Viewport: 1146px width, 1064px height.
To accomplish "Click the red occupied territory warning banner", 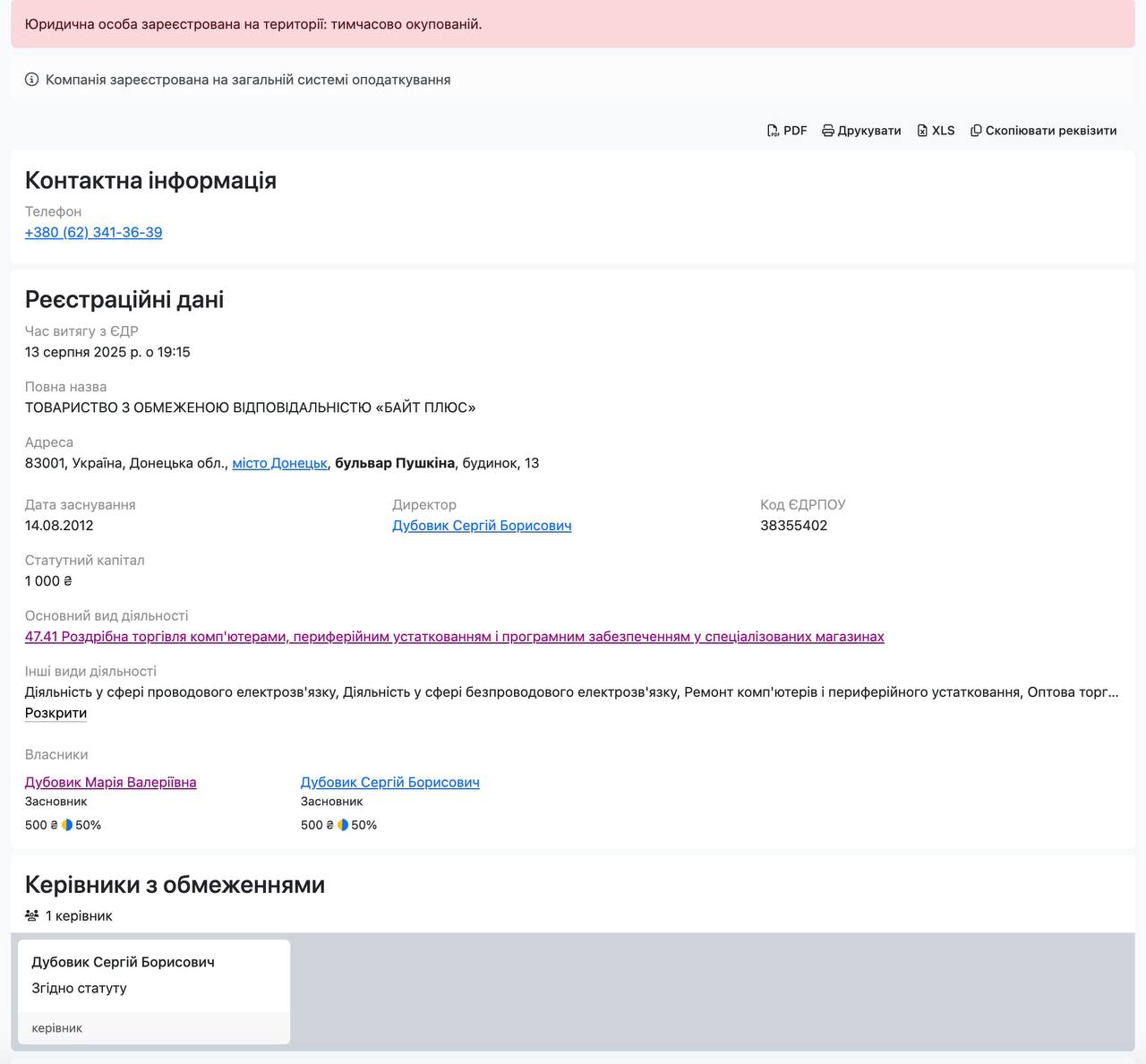I will 573,24.
